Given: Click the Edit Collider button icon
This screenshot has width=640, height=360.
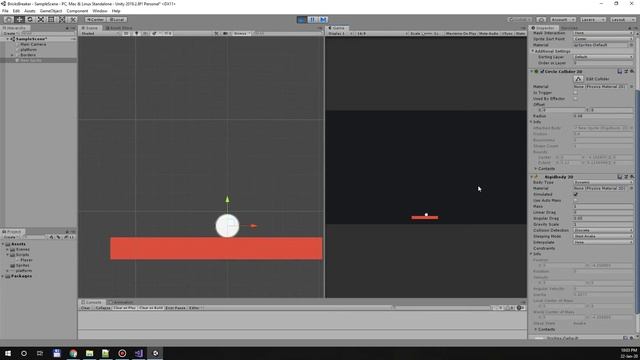Looking at the screenshot, I should [578, 79].
